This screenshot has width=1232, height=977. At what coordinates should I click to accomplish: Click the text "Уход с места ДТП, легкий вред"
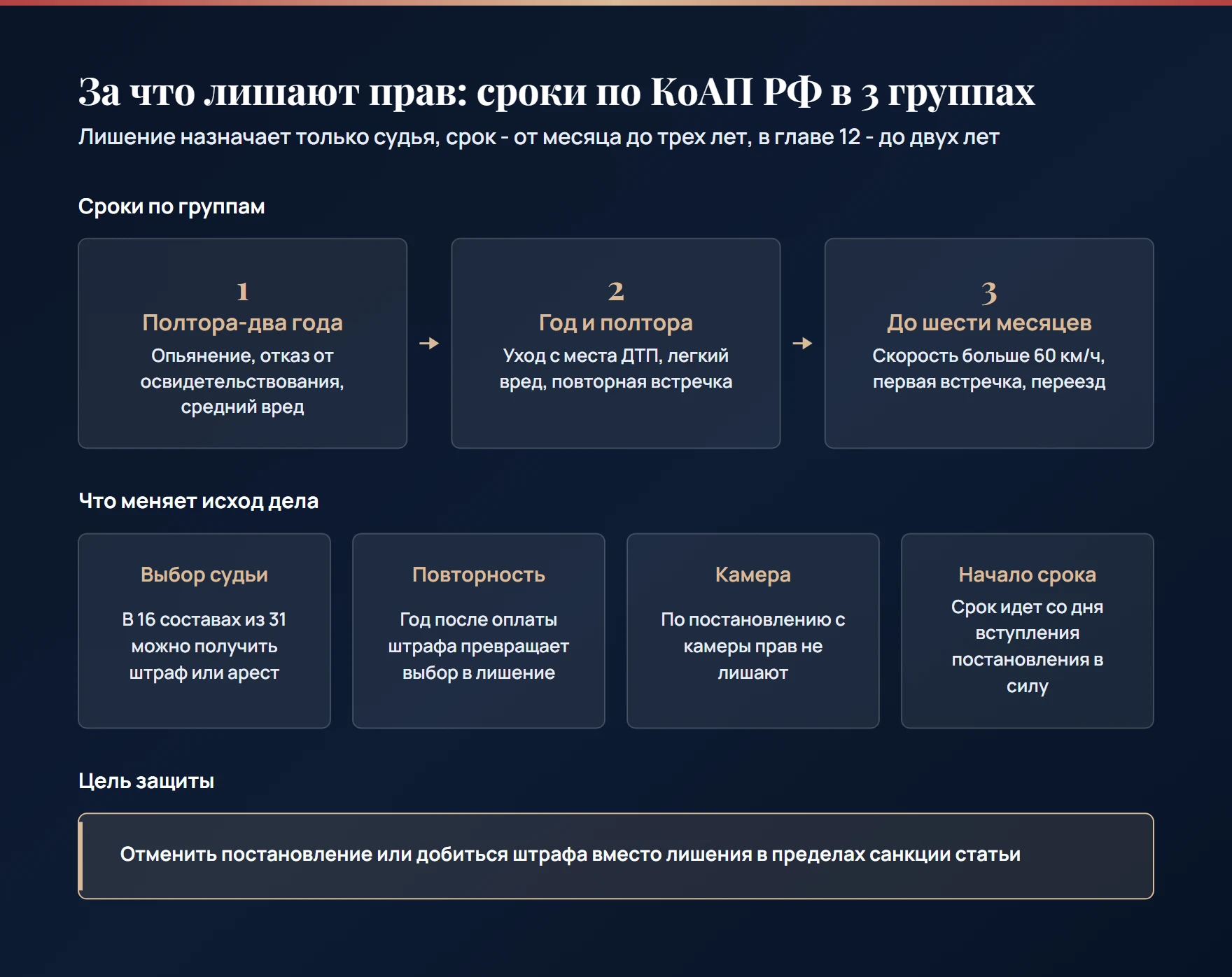click(x=616, y=369)
